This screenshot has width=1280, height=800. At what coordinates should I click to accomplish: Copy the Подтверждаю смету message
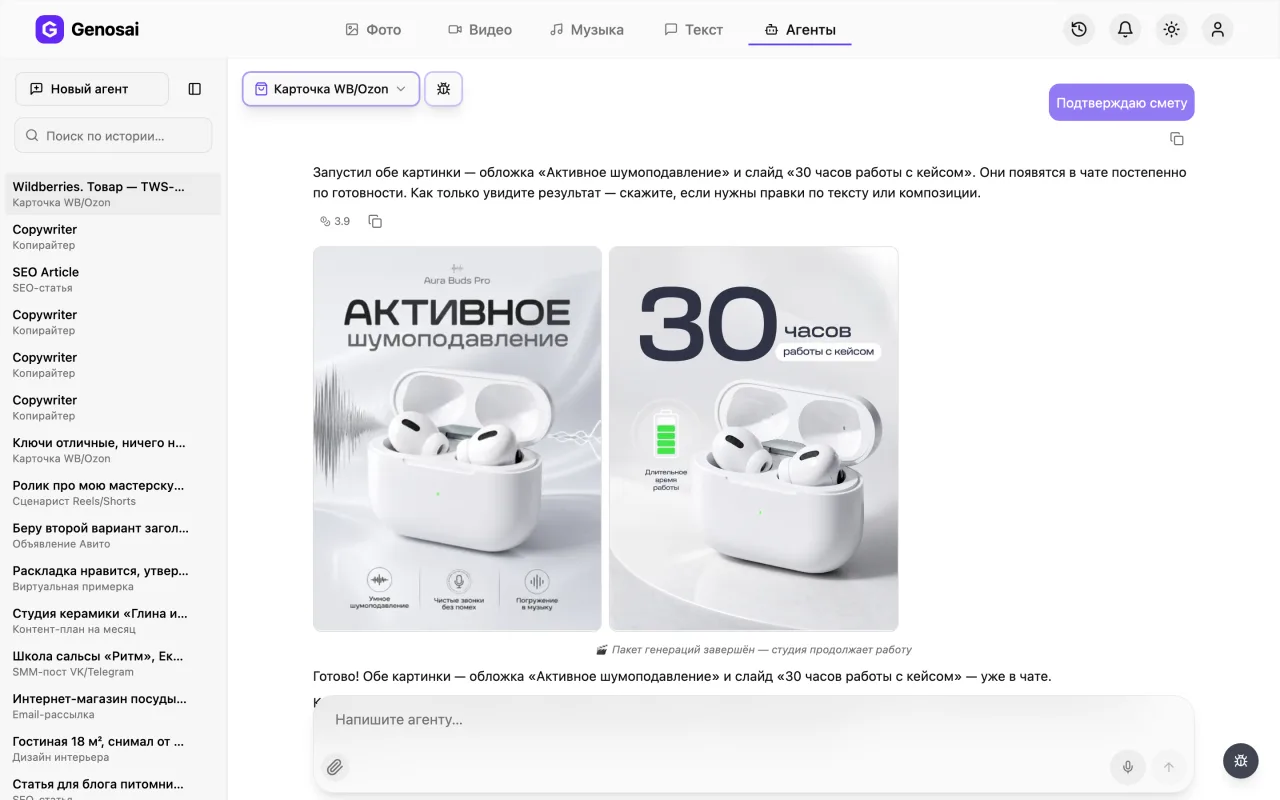click(x=1177, y=139)
